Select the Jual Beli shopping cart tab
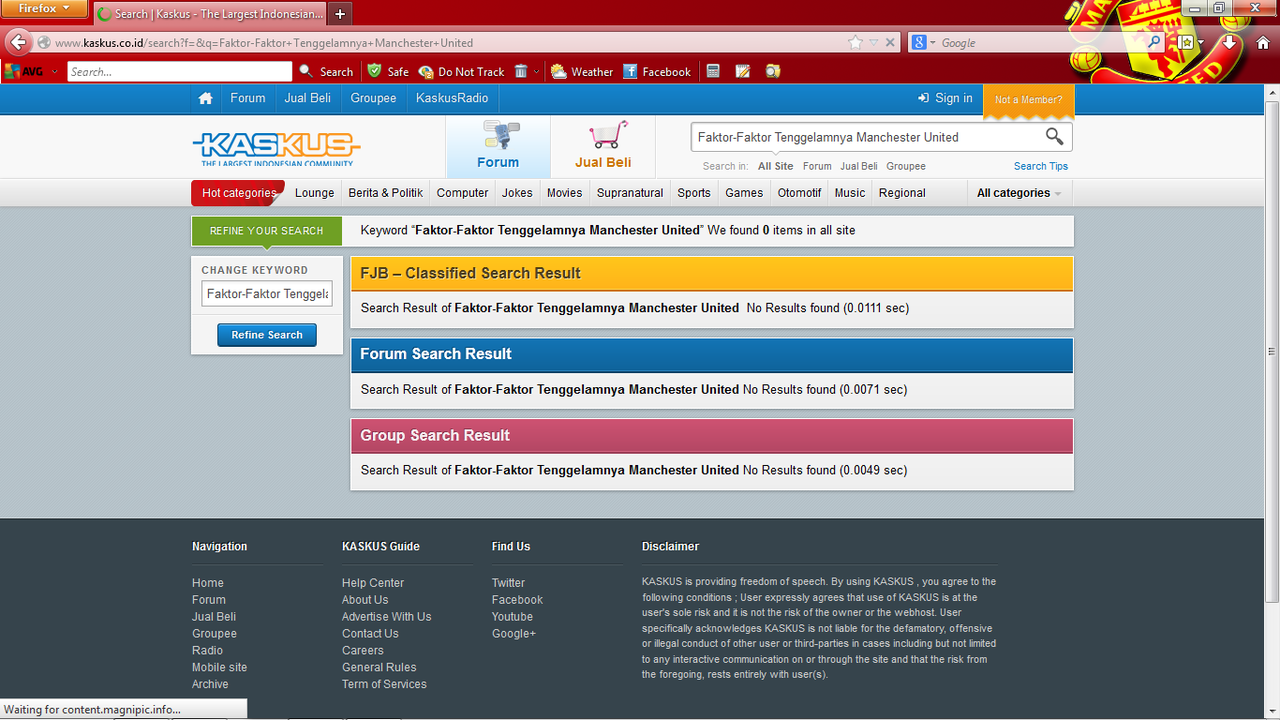The image size is (1280, 720). (x=603, y=147)
